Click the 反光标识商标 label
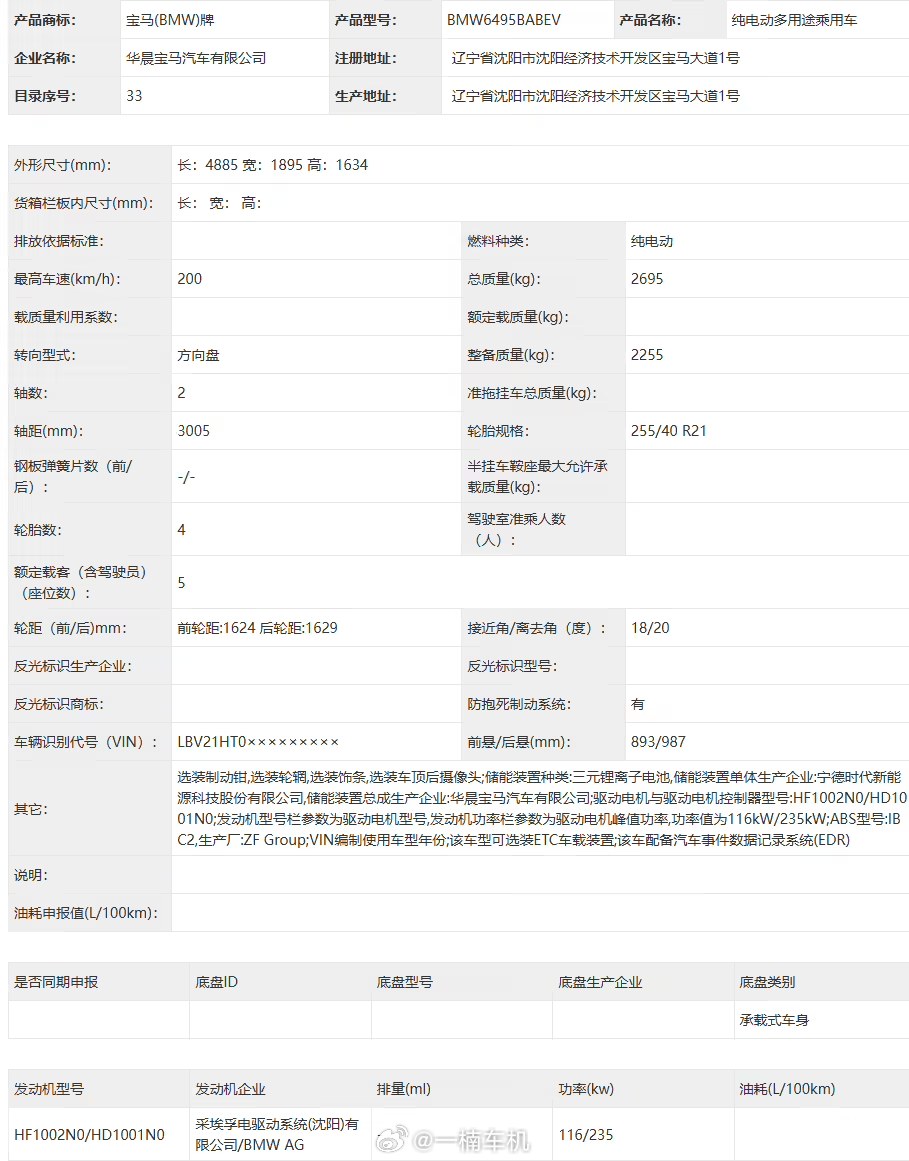The height and width of the screenshot is (1161, 909). 59,703
